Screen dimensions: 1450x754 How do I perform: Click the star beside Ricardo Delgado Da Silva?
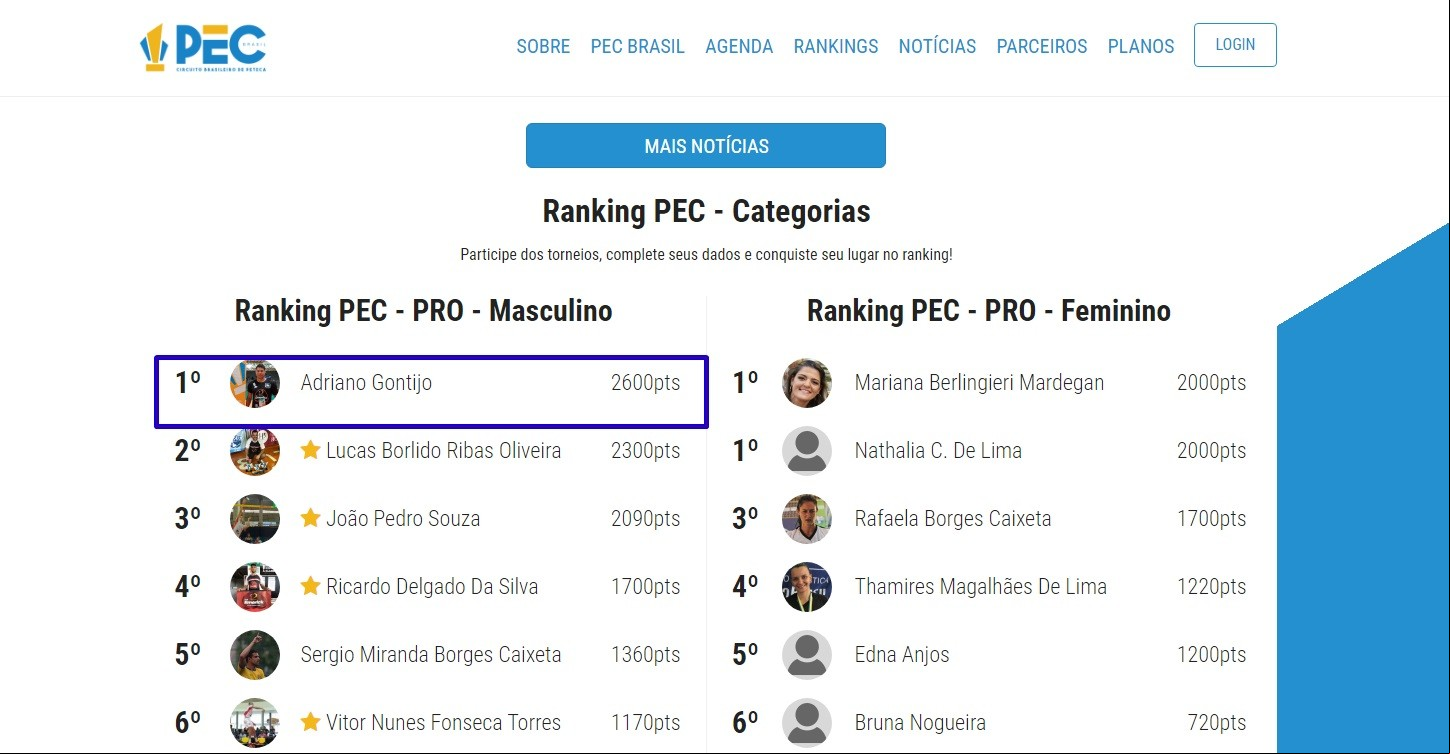[310, 586]
